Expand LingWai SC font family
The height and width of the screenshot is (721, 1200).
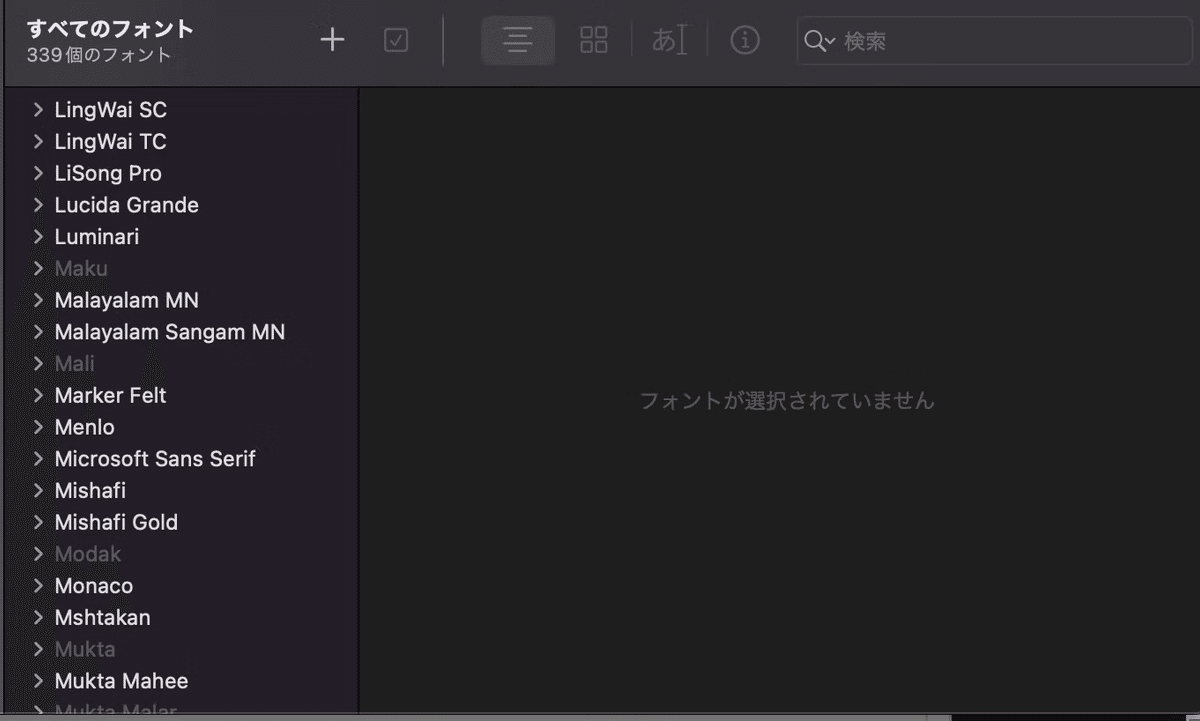coord(38,109)
